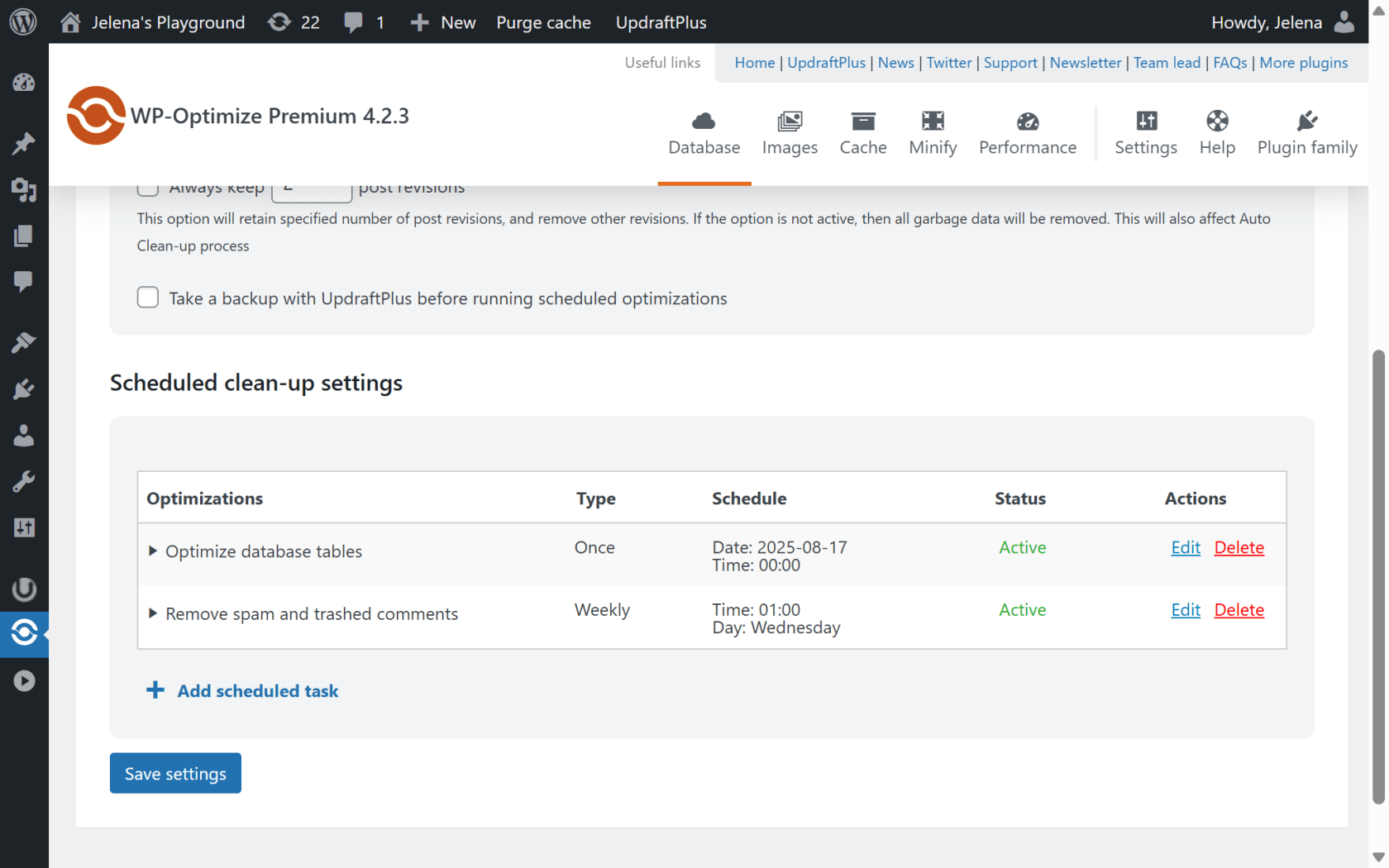The image size is (1389, 868).
Task: Expand Optimize database tables row
Action: [x=153, y=551]
